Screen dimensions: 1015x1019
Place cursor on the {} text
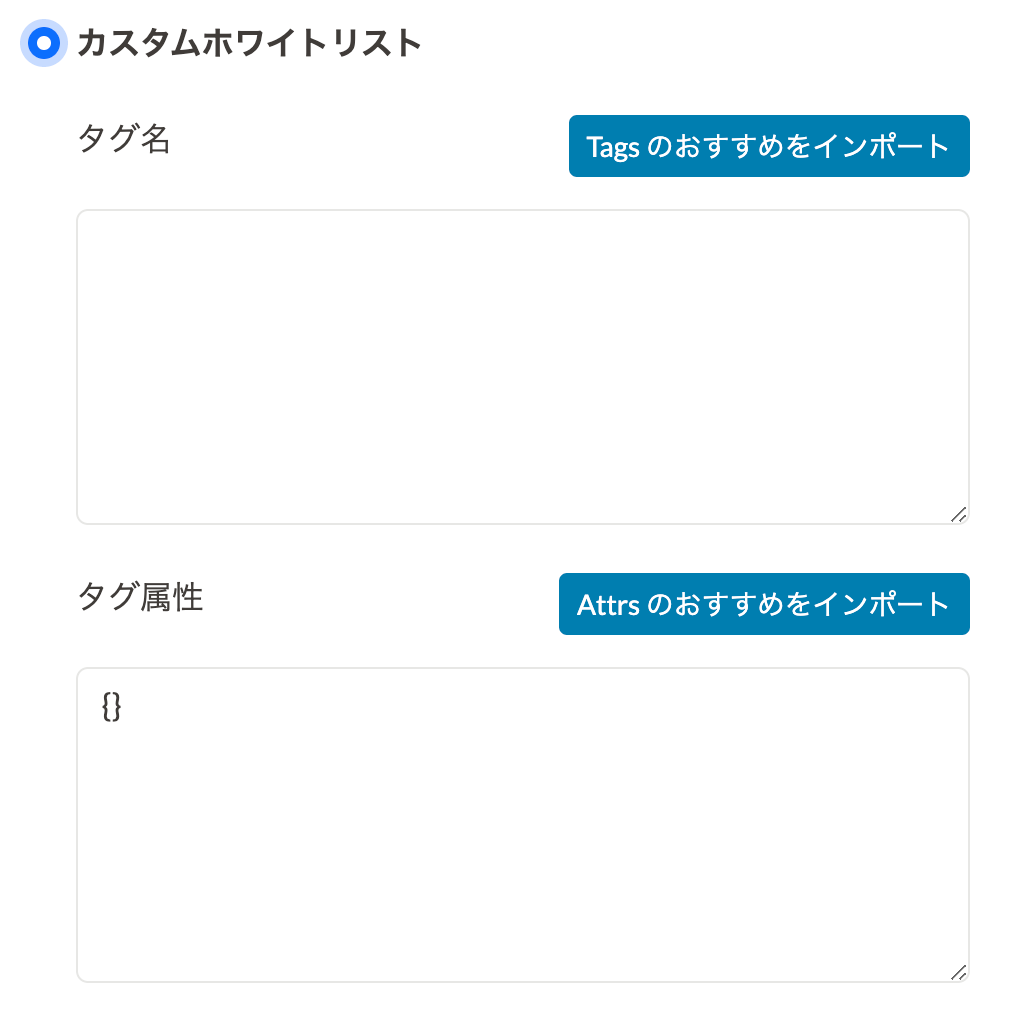click(112, 707)
